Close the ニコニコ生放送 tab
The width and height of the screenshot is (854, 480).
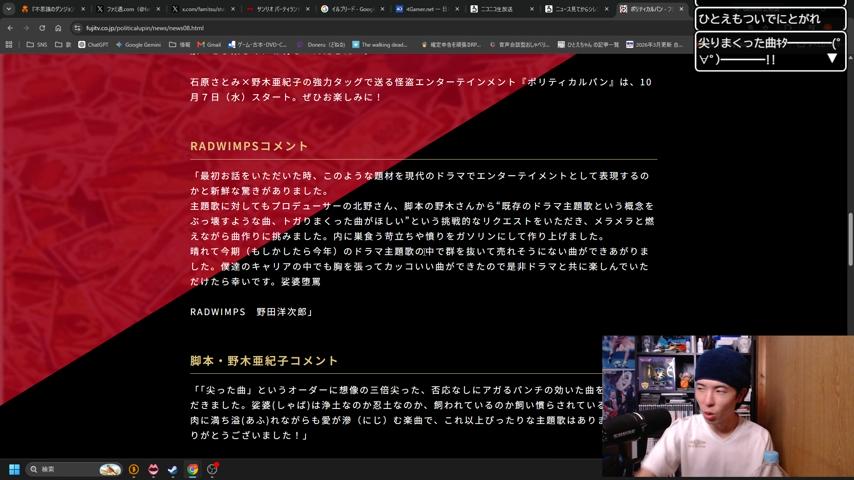click(x=532, y=9)
